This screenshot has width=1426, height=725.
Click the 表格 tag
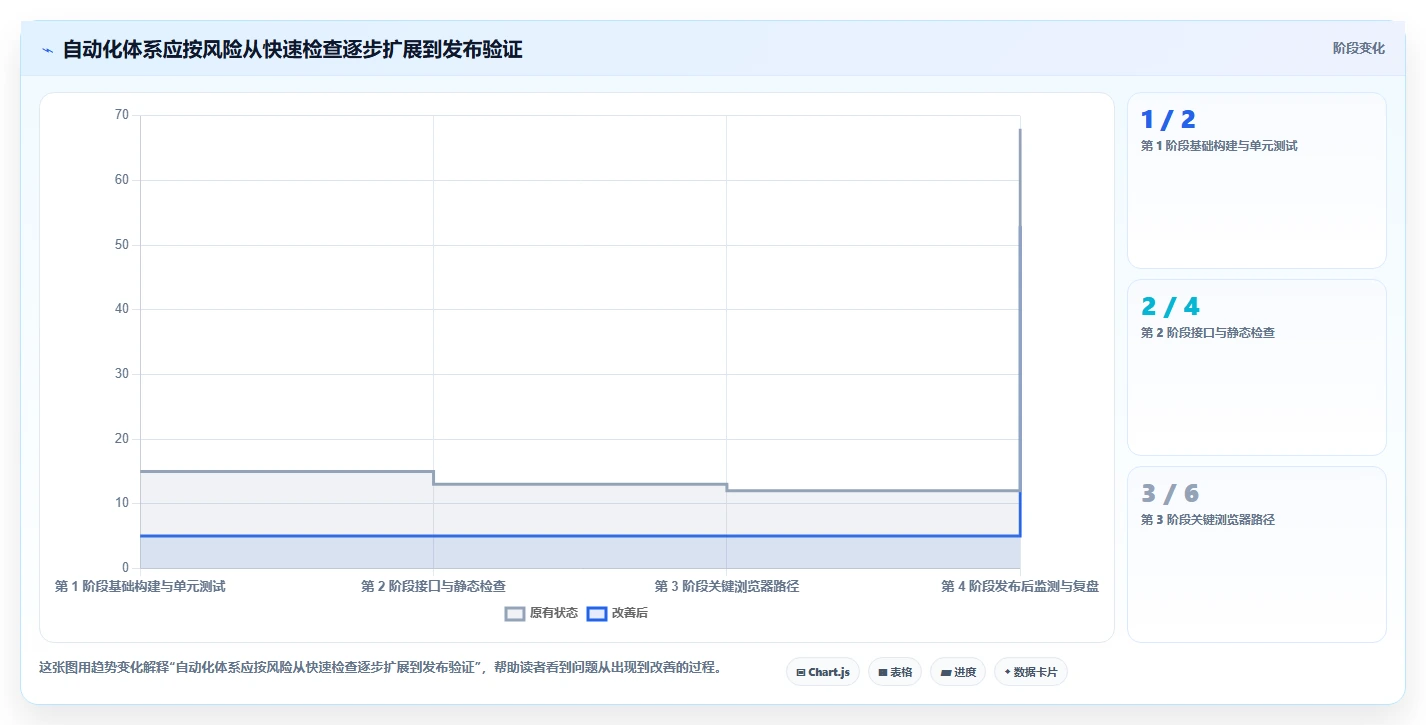(895, 672)
